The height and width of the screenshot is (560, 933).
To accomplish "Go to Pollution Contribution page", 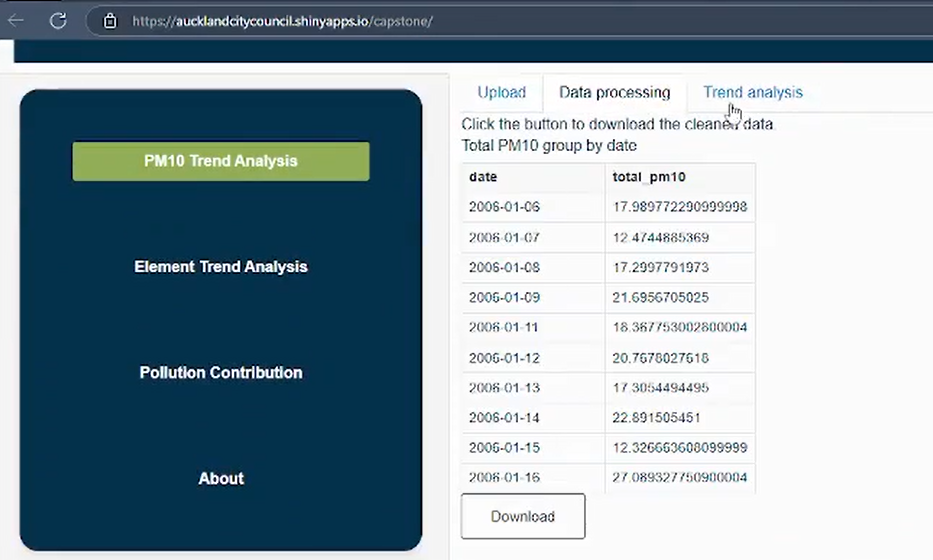I will [x=221, y=373].
